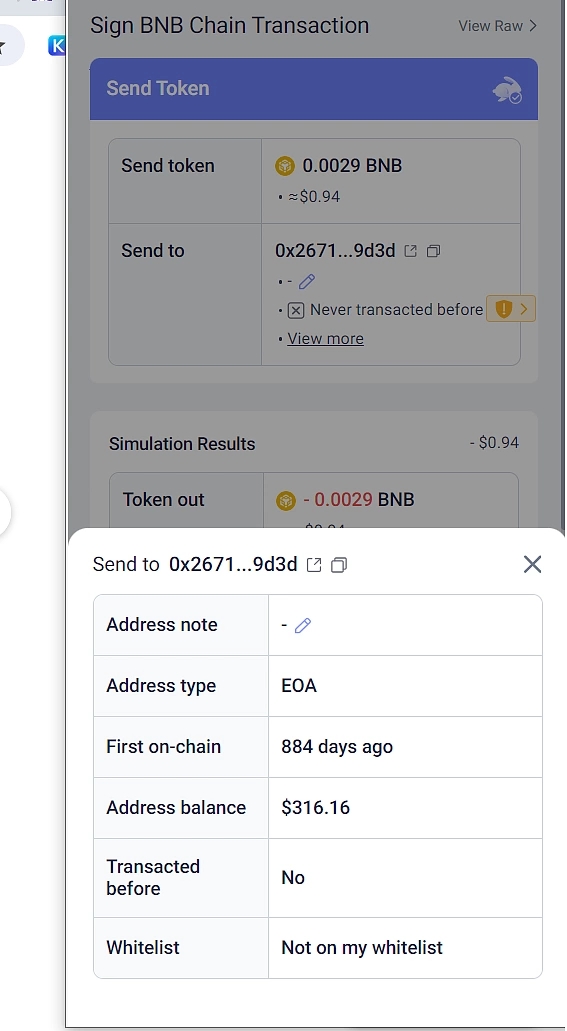Screen dimensions: 567x1031
Task: Edit the Address note pencil in details table
Action: pyautogui.click(x=303, y=625)
